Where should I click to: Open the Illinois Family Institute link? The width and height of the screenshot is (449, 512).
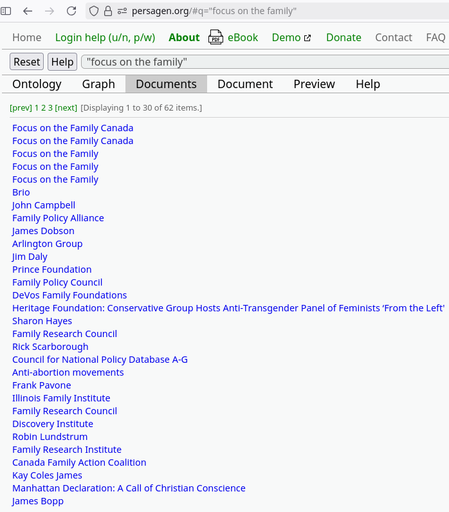point(61,398)
